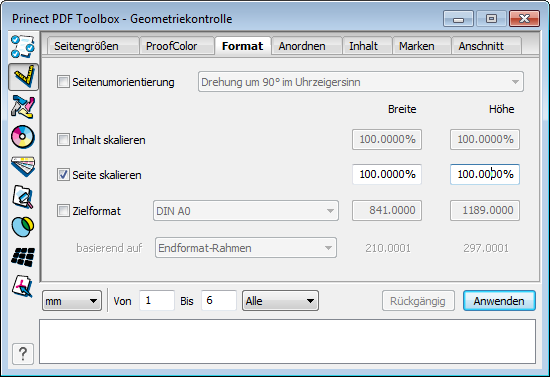Enable the Seitenumorientierung checkbox
The height and width of the screenshot is (377, 550).
[x=63, y=82]
